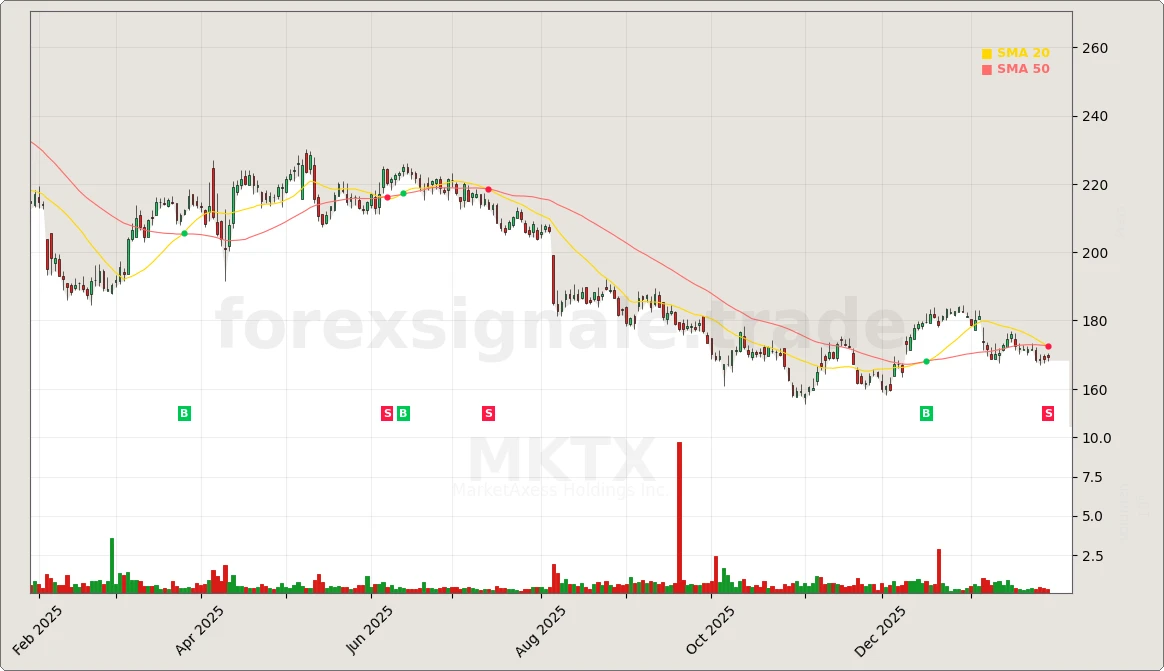
Task: Click the pink S sell marker near Jul 2025
Action: pyautogui.click(x=488, y=412)
